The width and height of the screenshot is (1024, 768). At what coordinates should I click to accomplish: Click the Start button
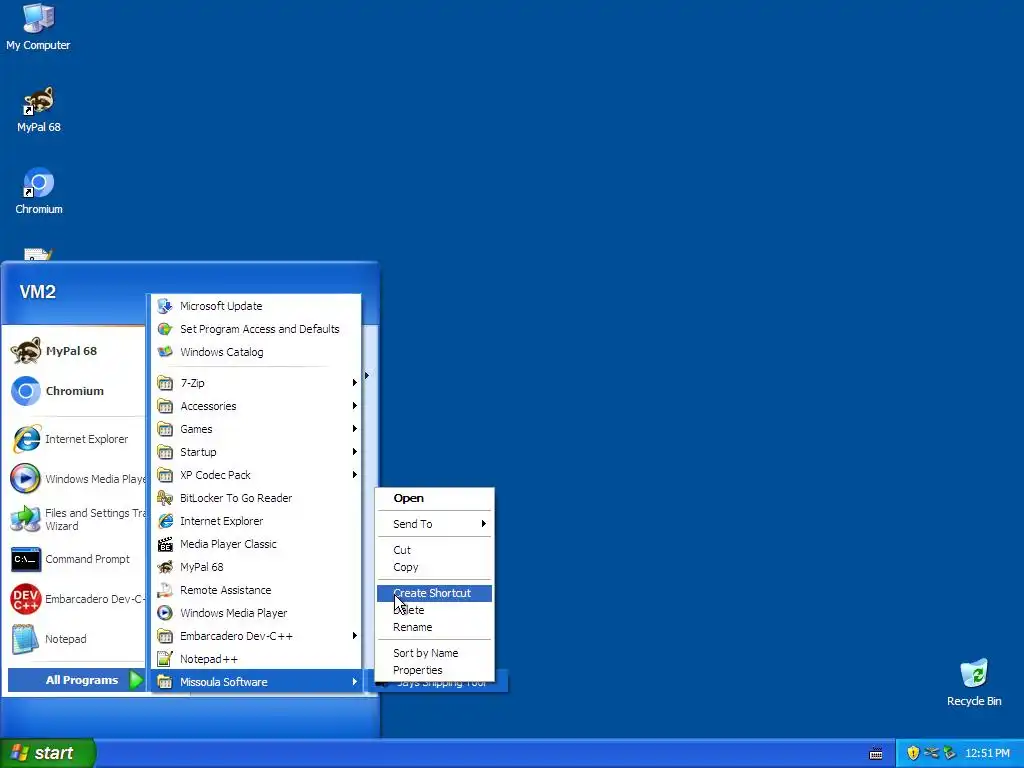(47, 753)
